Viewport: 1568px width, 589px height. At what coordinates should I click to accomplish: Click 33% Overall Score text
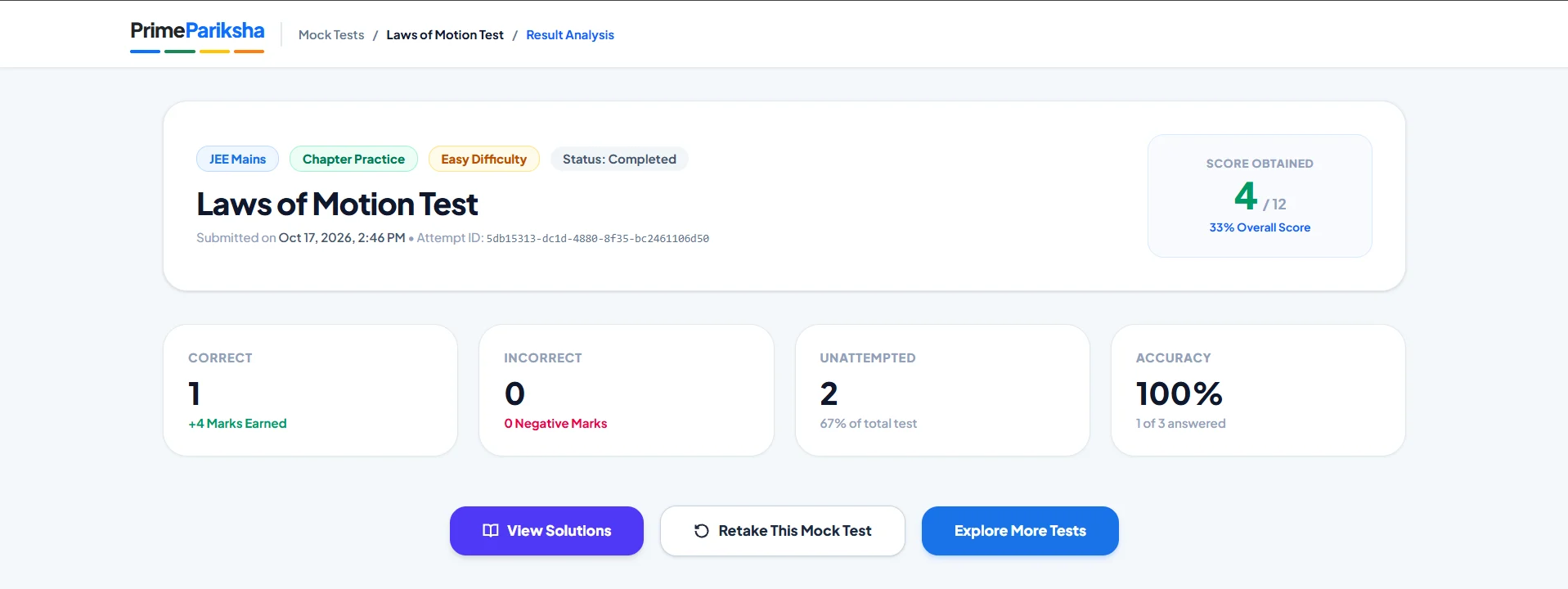click(x=1260, y=227)
